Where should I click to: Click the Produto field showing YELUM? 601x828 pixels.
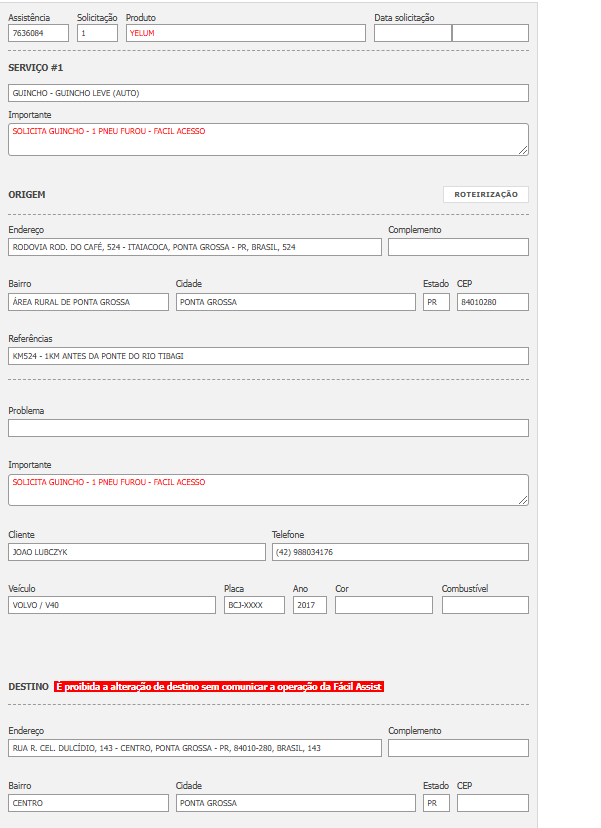pyautogui.click(x=245, y=33)
